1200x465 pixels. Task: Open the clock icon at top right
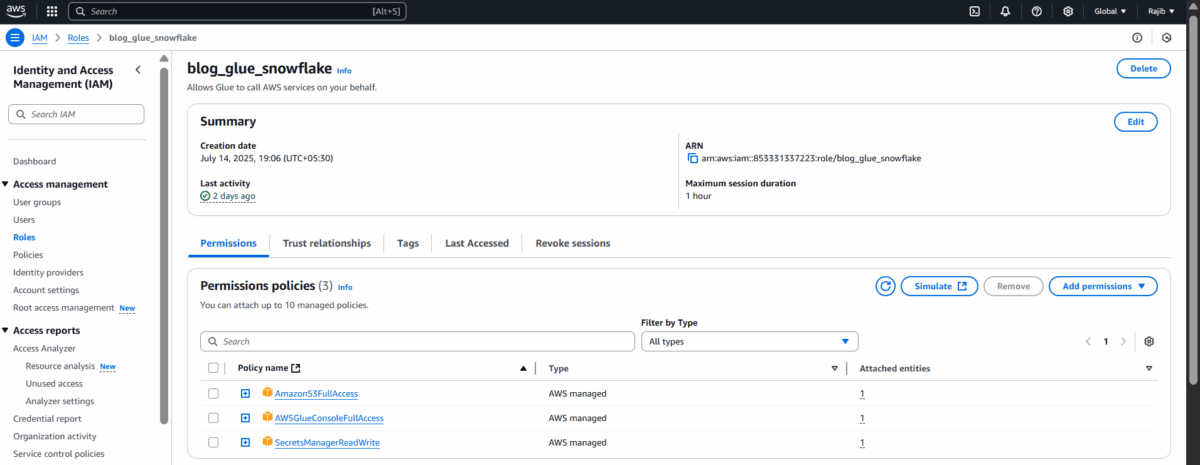point(1167,38)
